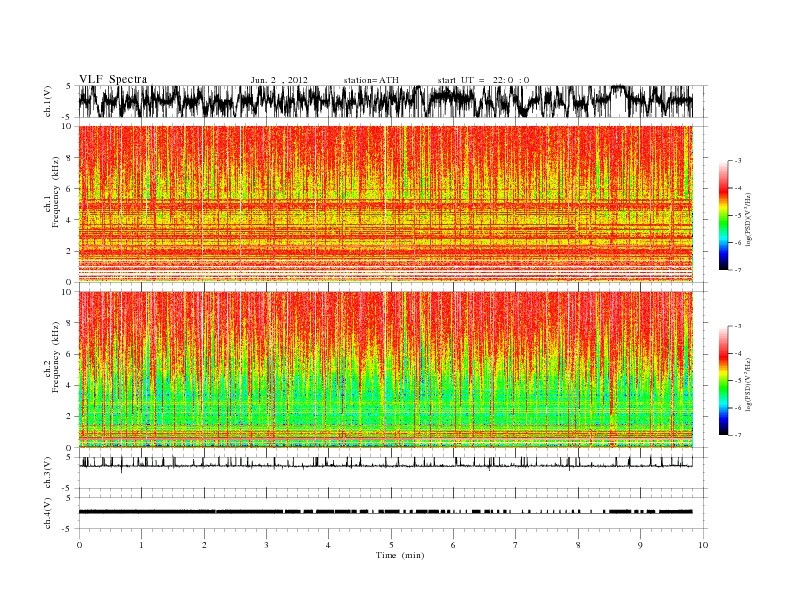This screenshot has height=612, width=792.
Task: Click the "station=ATH" header text
Action: 371,80
